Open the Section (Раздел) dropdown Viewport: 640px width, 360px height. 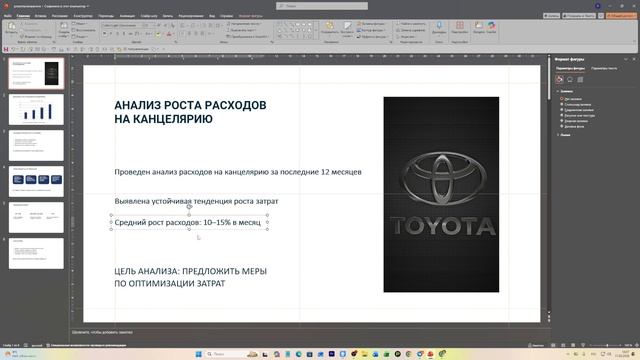pos(80,37)
